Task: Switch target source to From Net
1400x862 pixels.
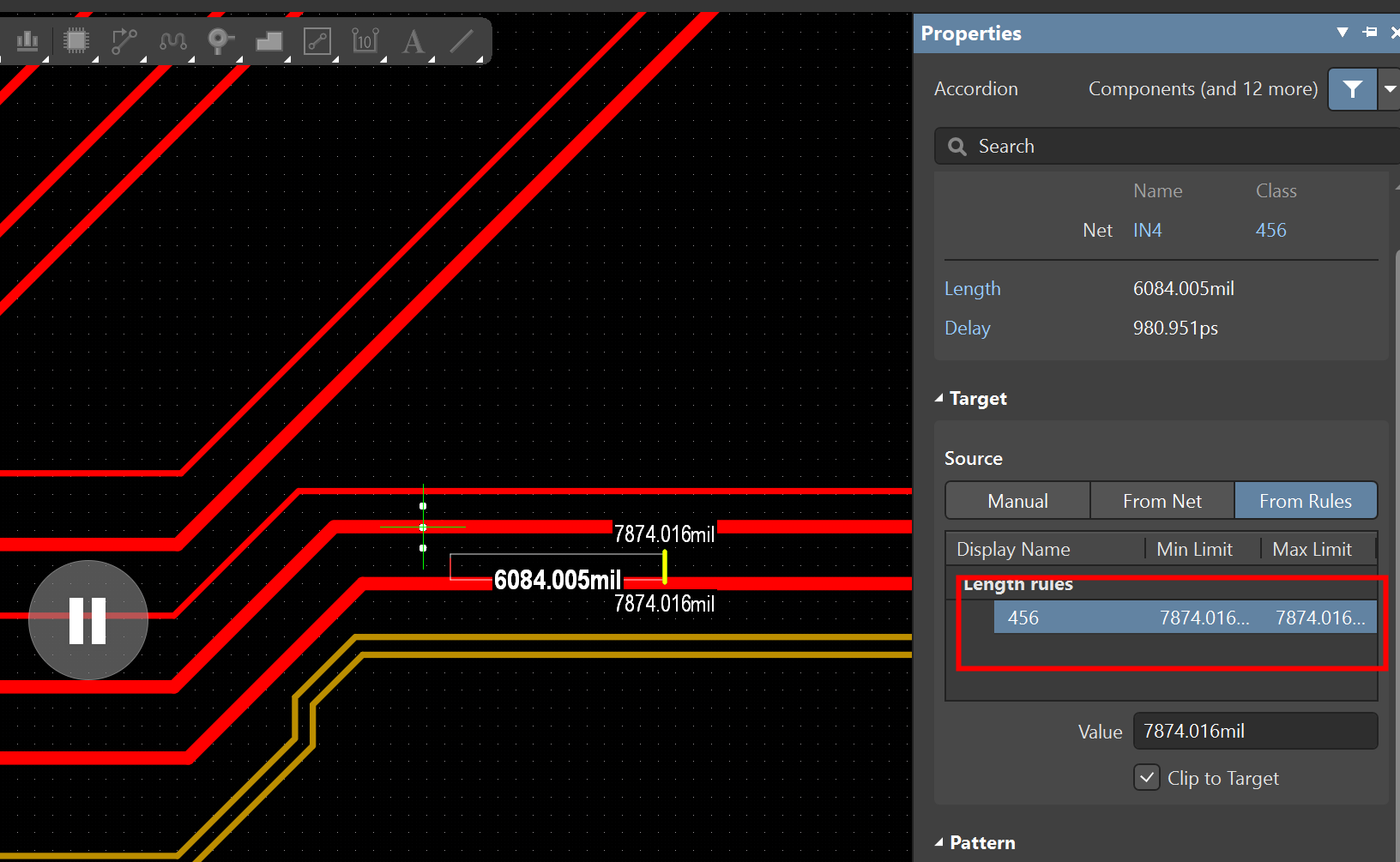Action: click(x=1162, y=501)
